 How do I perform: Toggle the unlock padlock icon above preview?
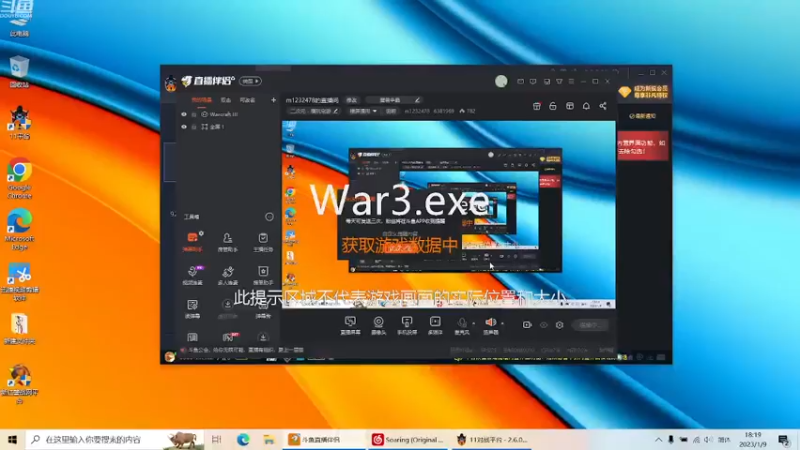tap(553, 106)
